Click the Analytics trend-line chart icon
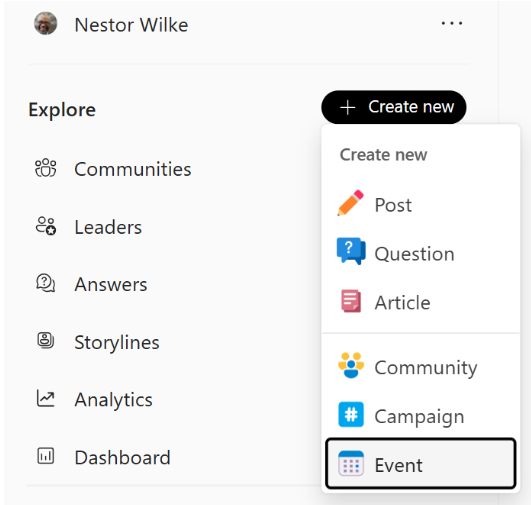This screenshot has width=531, height=505. point(46,398)
